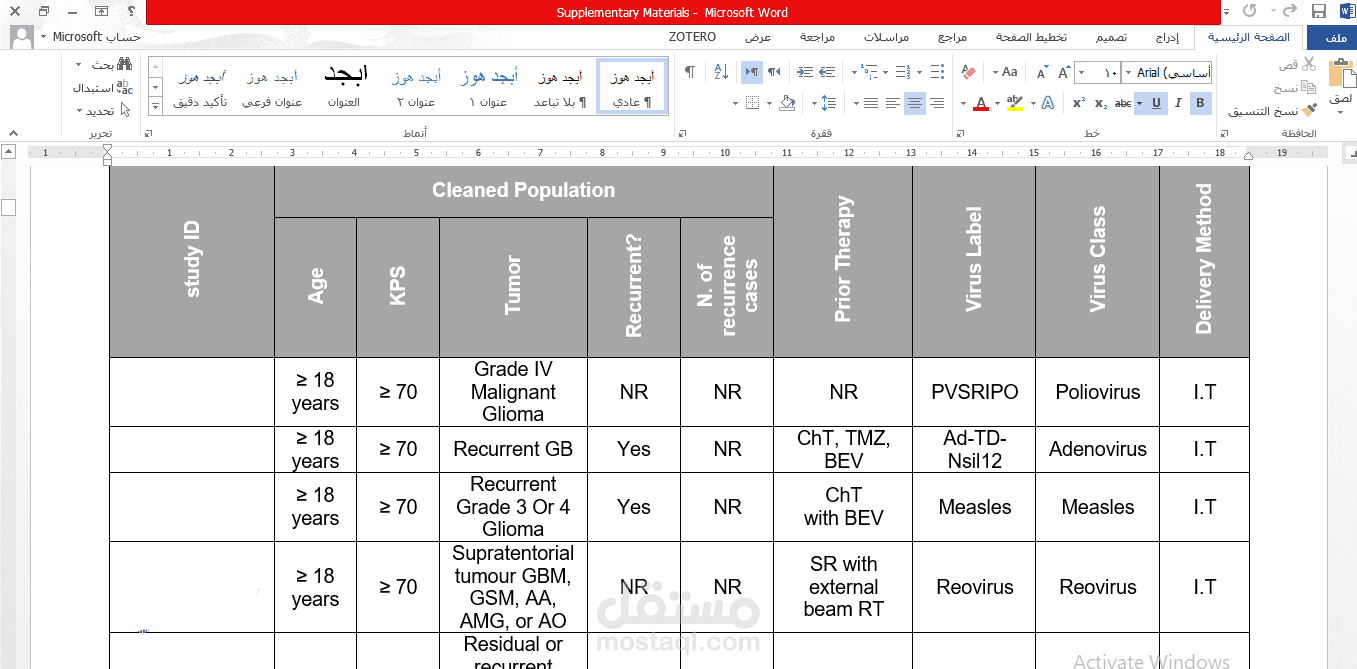
Task: Click the Copy icon in the clipboard group
Action: (x=1309, y=88)
